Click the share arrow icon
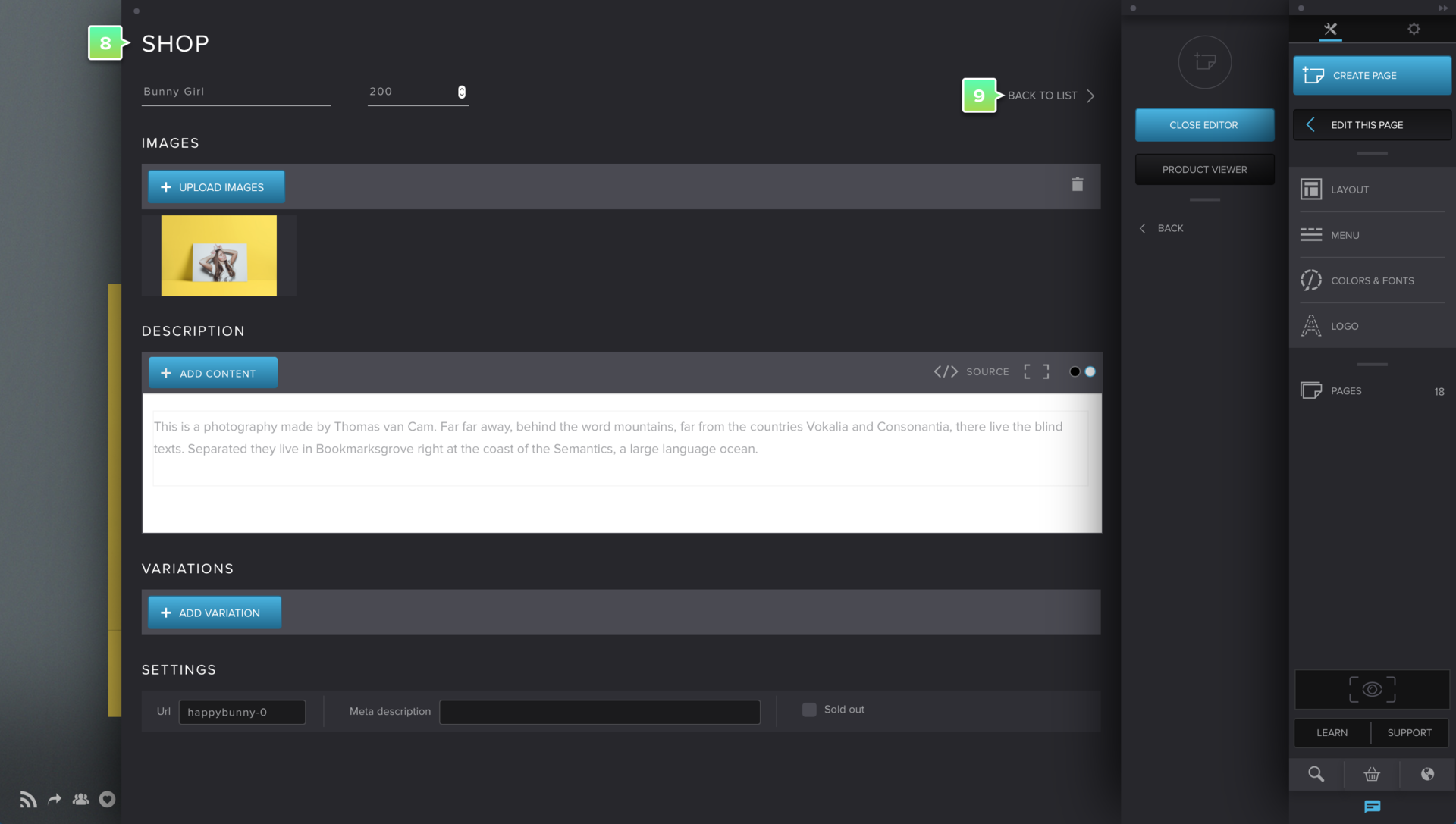The image size is (1456, 824). (x=55, y=799)
